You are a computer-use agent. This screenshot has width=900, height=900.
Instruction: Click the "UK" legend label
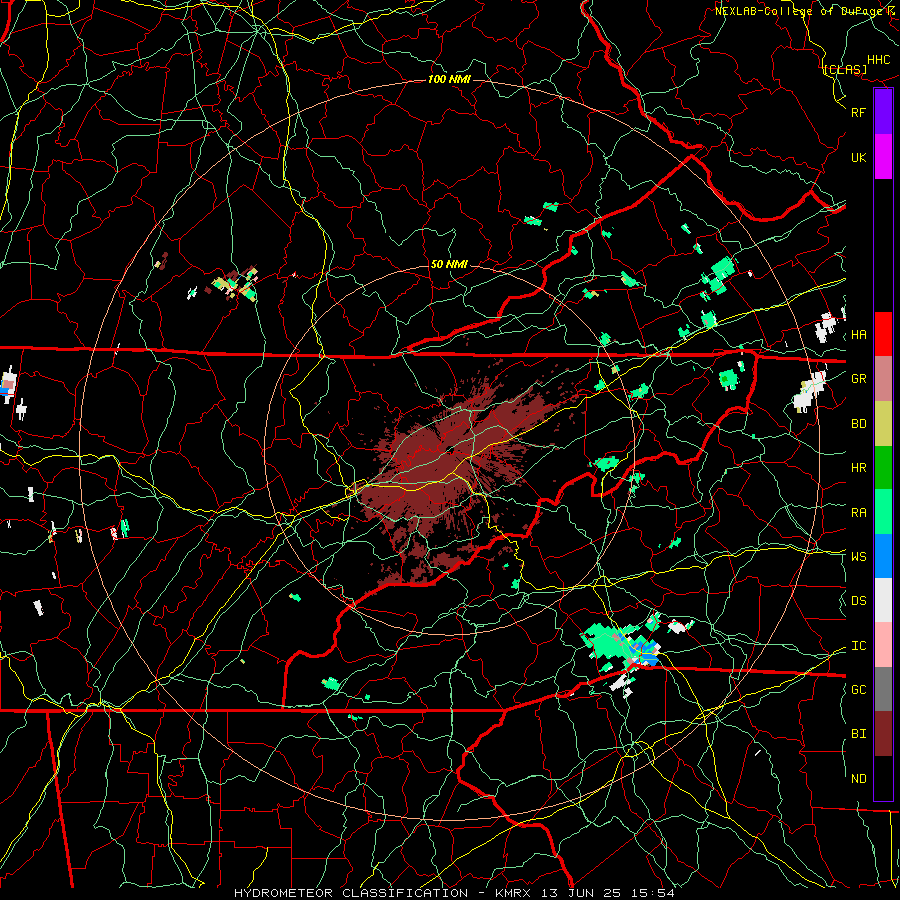[858, 157]
